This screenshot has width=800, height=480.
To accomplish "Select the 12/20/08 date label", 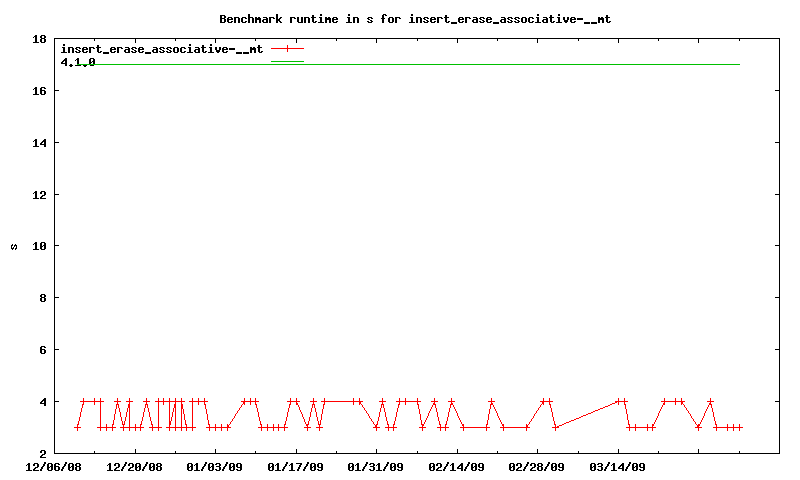I will tap(134, 466).
